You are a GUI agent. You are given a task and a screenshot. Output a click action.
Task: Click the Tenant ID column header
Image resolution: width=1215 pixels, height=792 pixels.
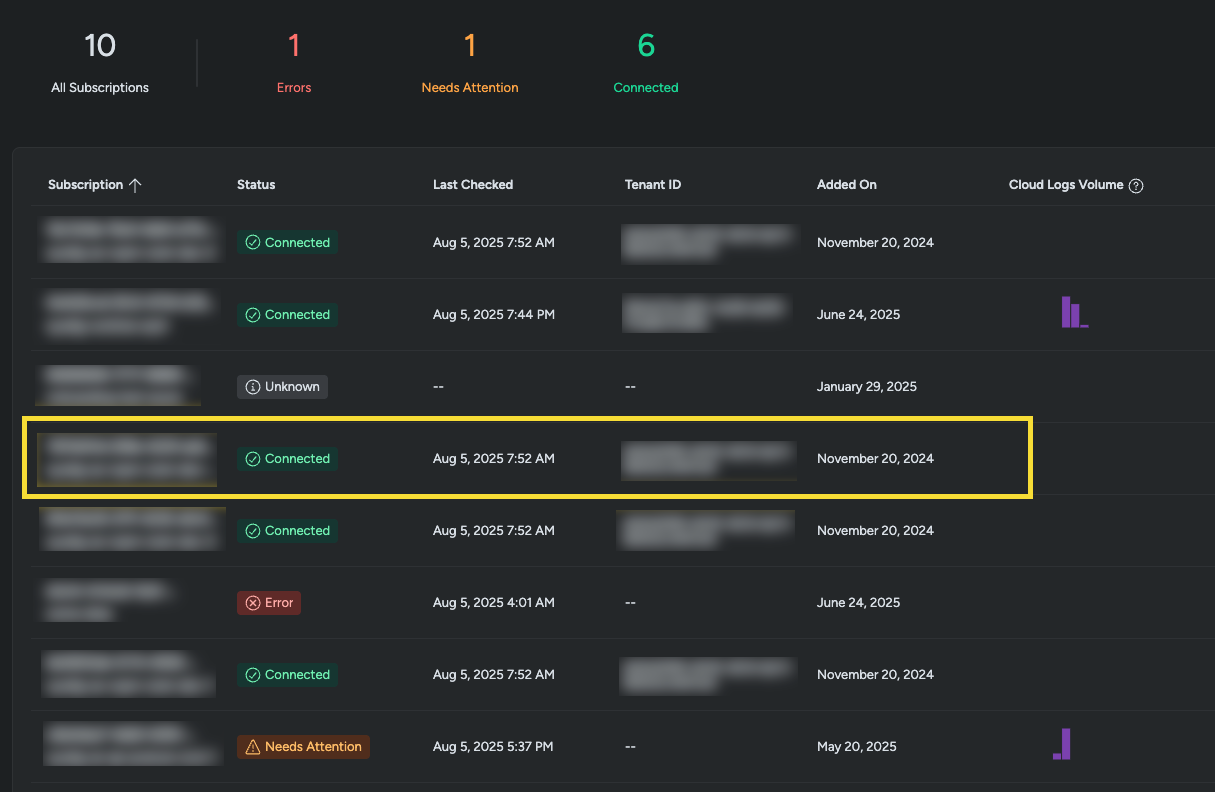pyautogui.click(x=653, y=185)
